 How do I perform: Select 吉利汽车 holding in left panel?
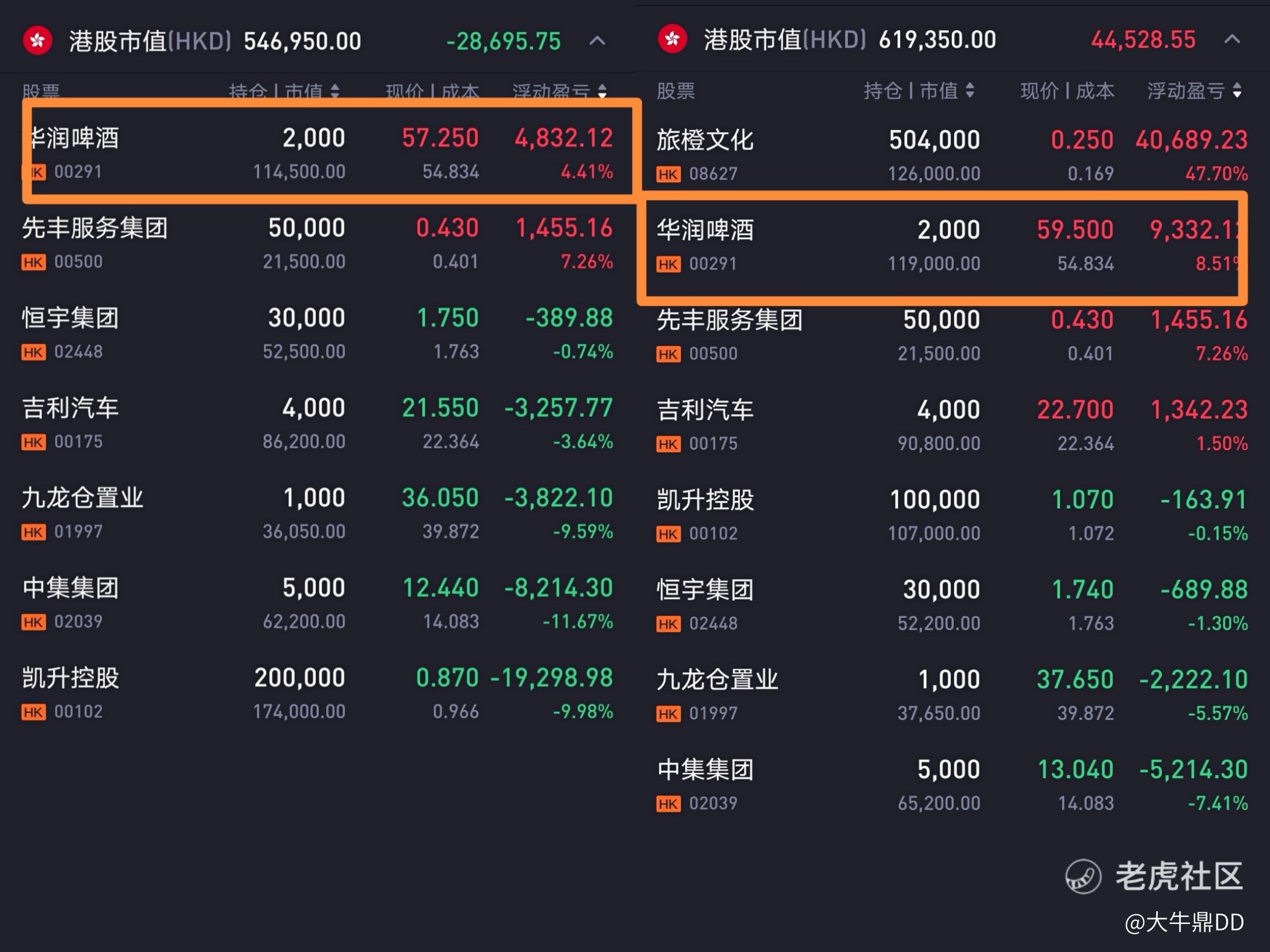click(x=70, y=409)
